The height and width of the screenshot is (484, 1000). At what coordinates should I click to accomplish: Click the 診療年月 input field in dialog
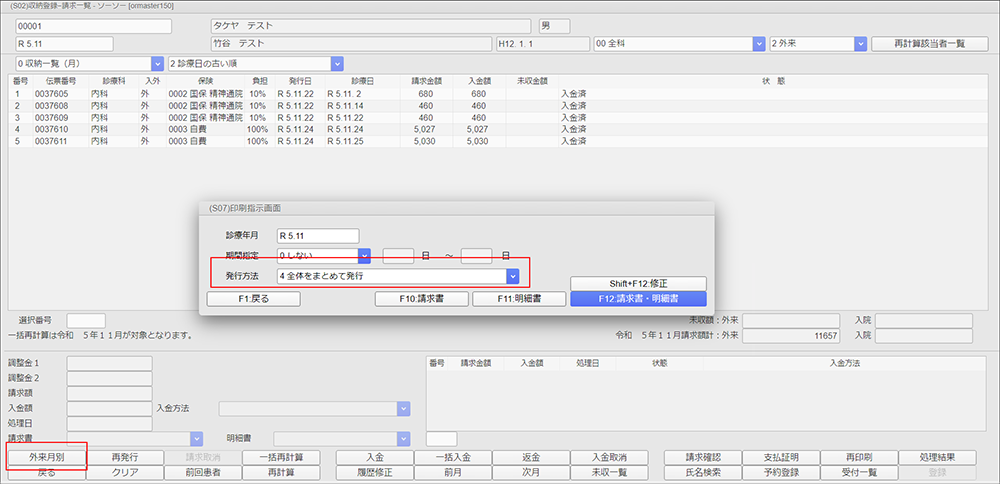coord(317,236)
